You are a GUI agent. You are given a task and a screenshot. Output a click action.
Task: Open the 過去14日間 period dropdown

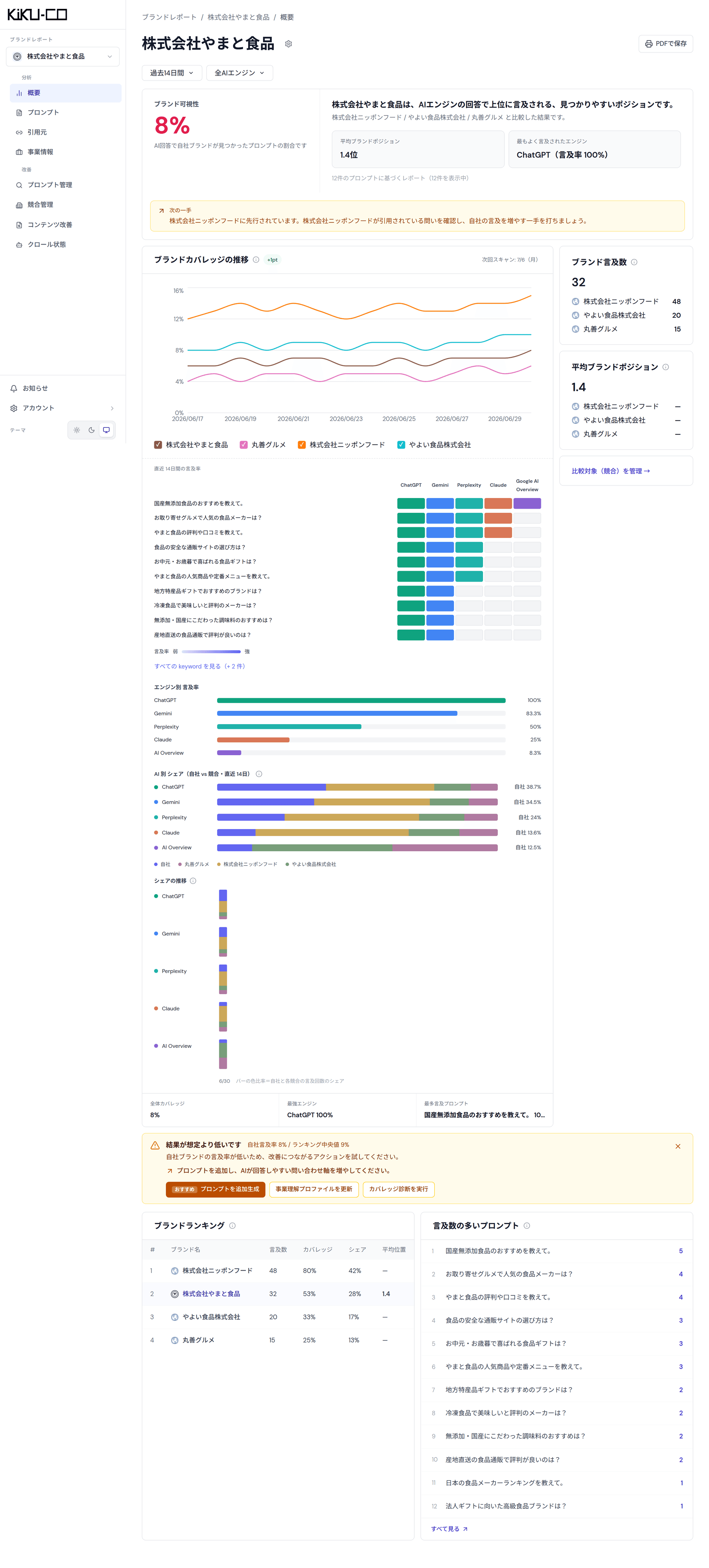pyautogui.click(x=172, y=73)
